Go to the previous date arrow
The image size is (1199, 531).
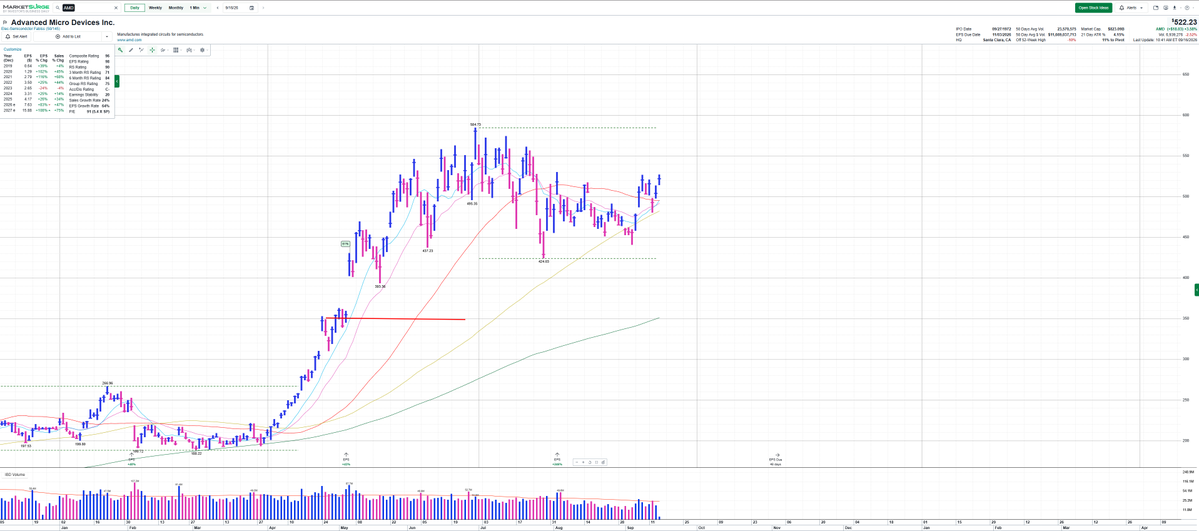click(218, 8)
